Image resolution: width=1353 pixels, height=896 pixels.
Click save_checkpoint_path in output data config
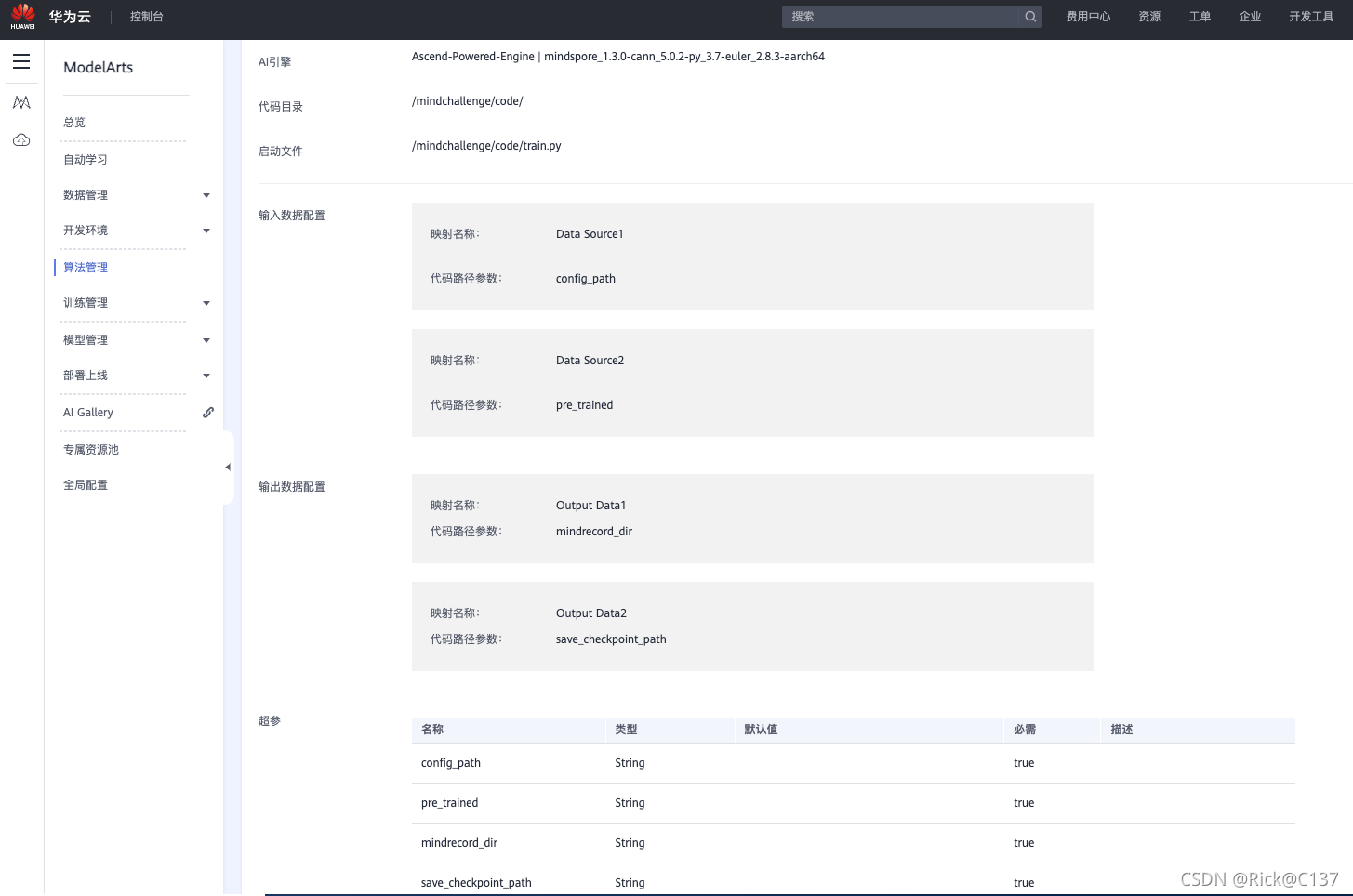point(611,639)
